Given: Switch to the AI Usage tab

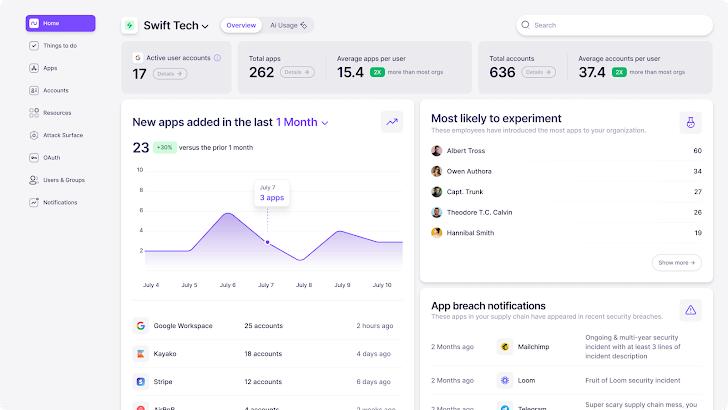Looking at the screenshot, I should click(288, 25).
